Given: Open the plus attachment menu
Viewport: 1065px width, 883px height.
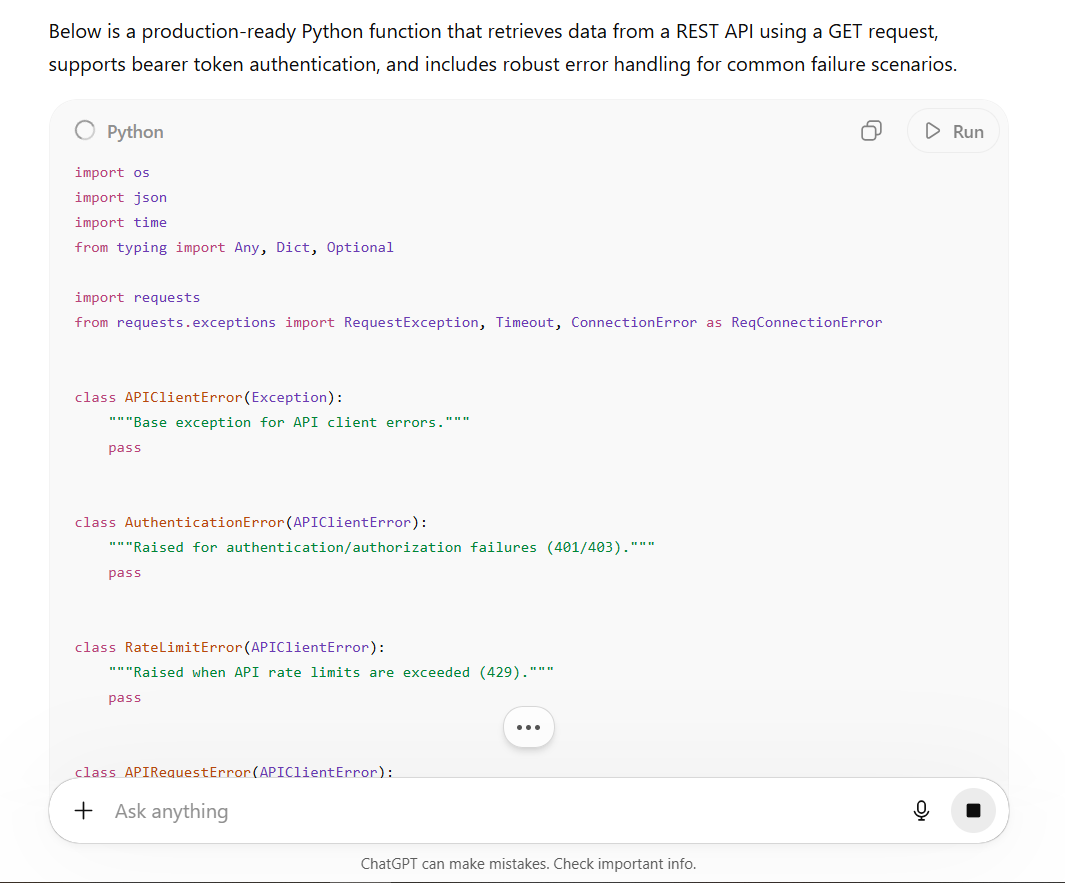Looking at the screenshot, I should [84, 810].
